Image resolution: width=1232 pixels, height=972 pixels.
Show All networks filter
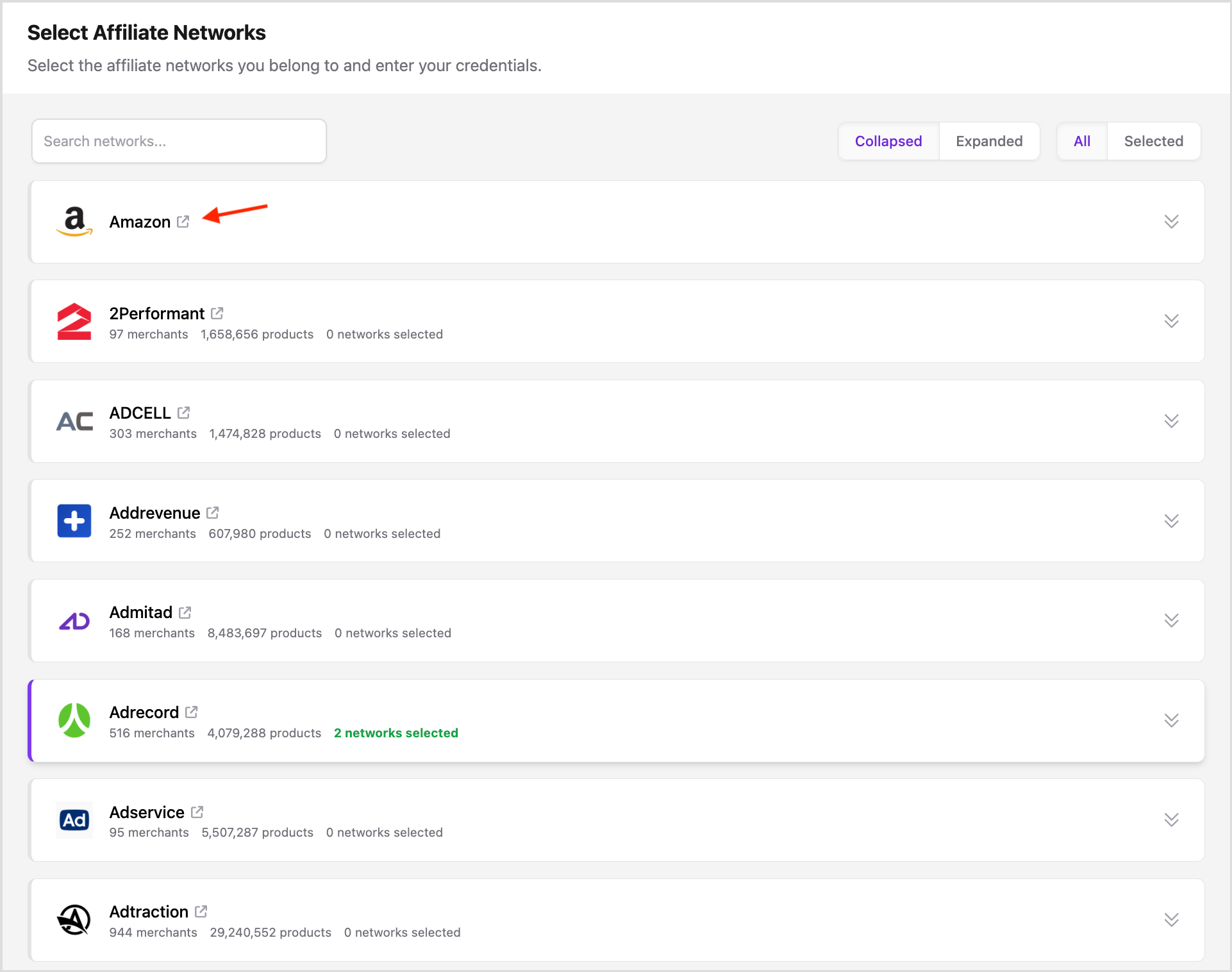[1082, 141]
